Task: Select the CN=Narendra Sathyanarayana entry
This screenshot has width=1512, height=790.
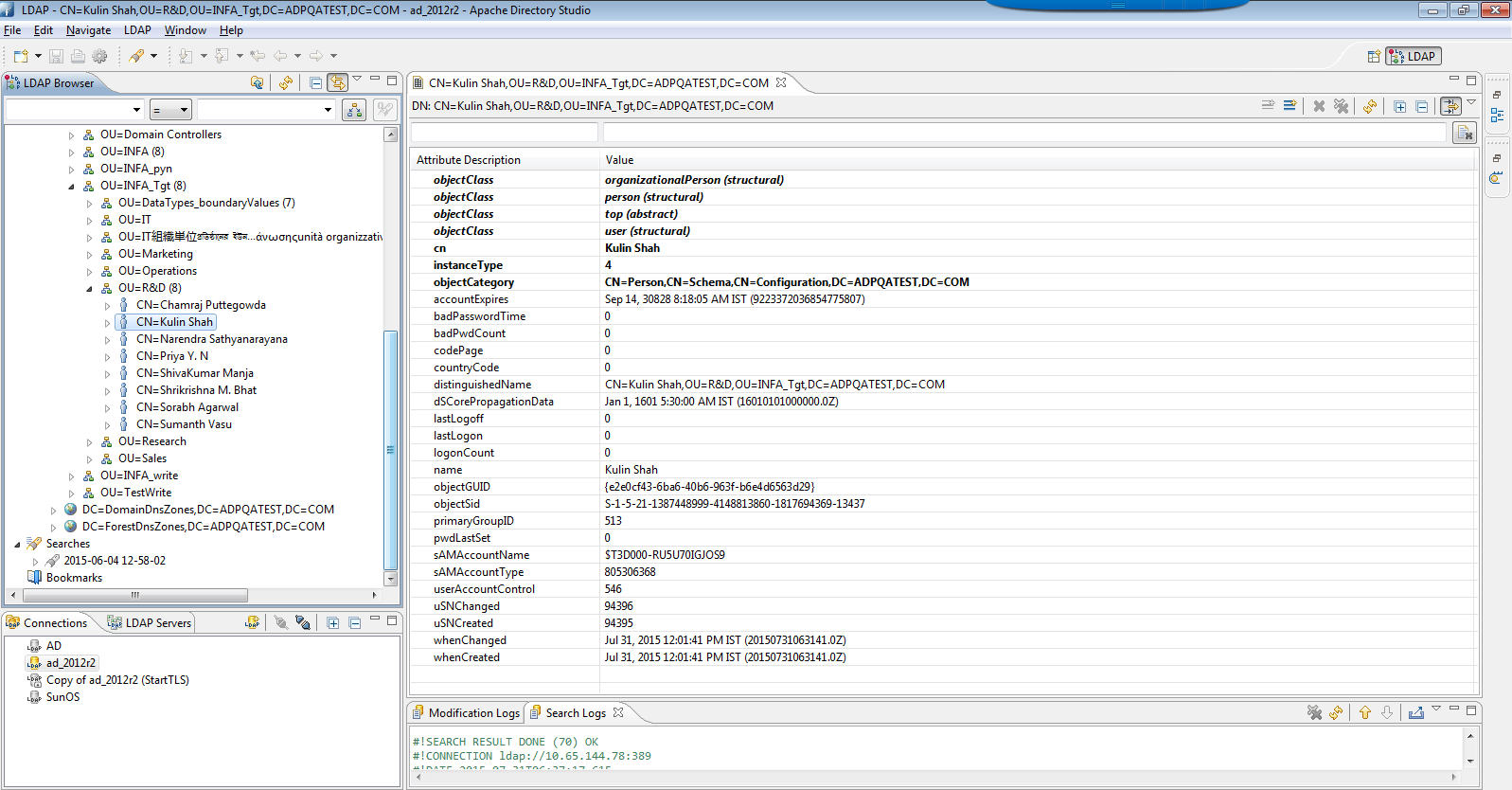Action: (x=211, y=339)
